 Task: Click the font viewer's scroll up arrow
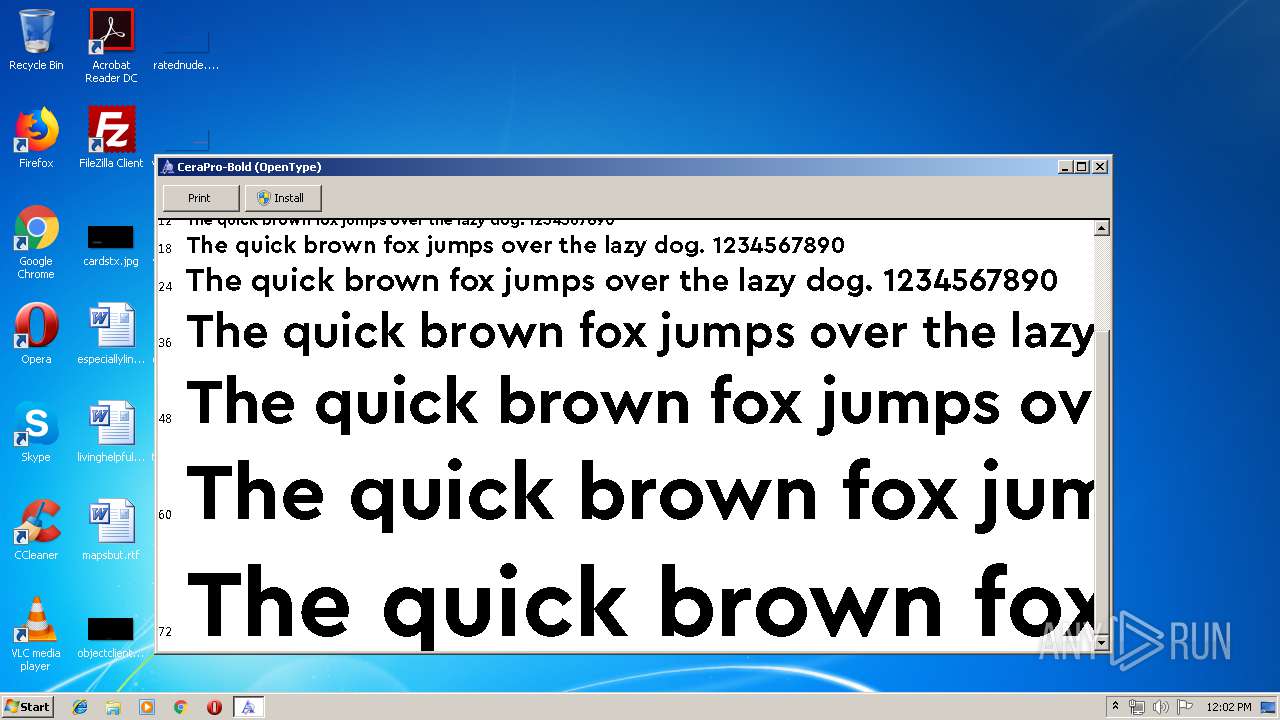click(1102, 228)
